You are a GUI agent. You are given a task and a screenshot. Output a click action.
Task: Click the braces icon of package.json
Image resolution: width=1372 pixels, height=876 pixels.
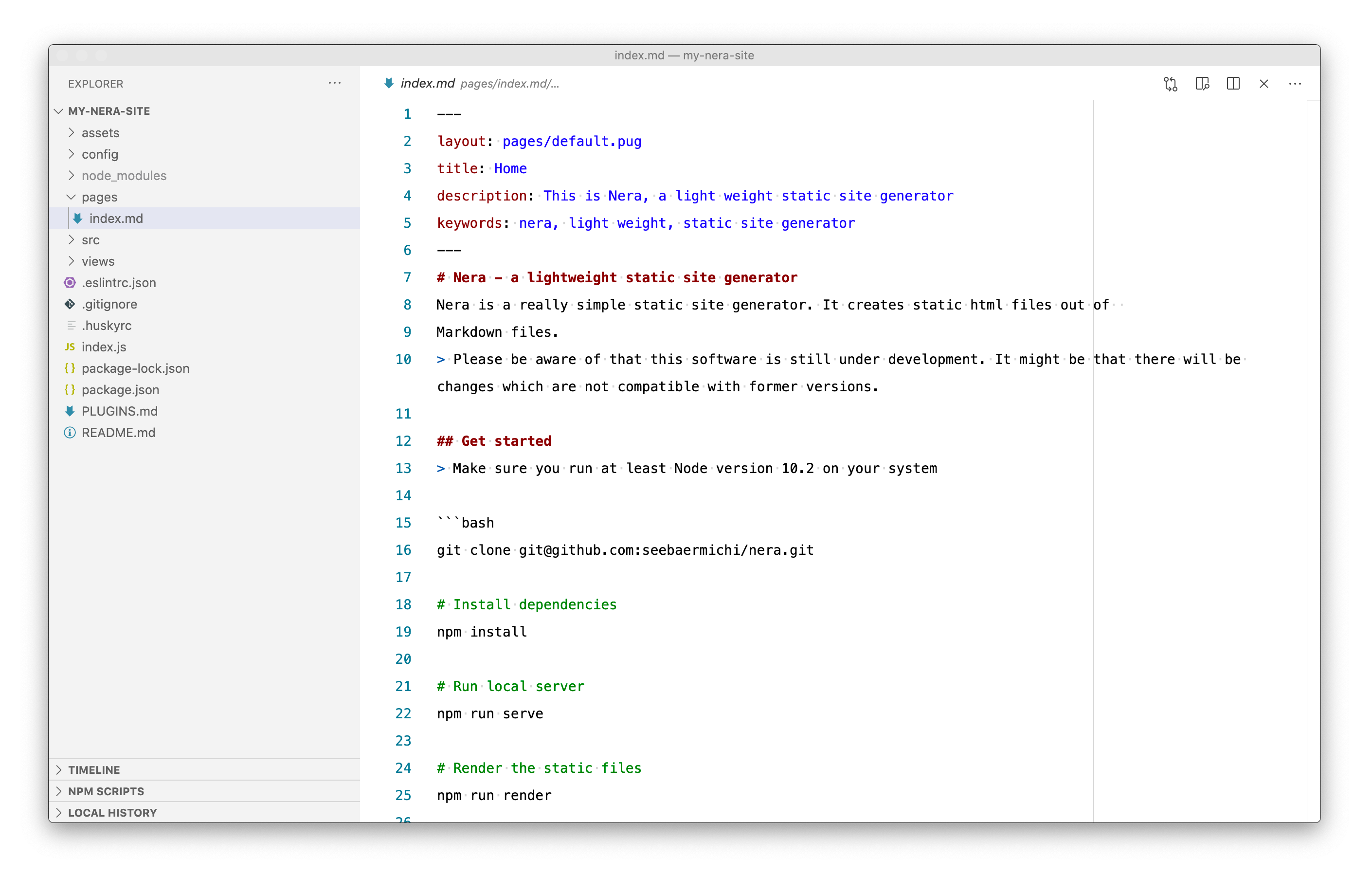click(x=70, y=389)
